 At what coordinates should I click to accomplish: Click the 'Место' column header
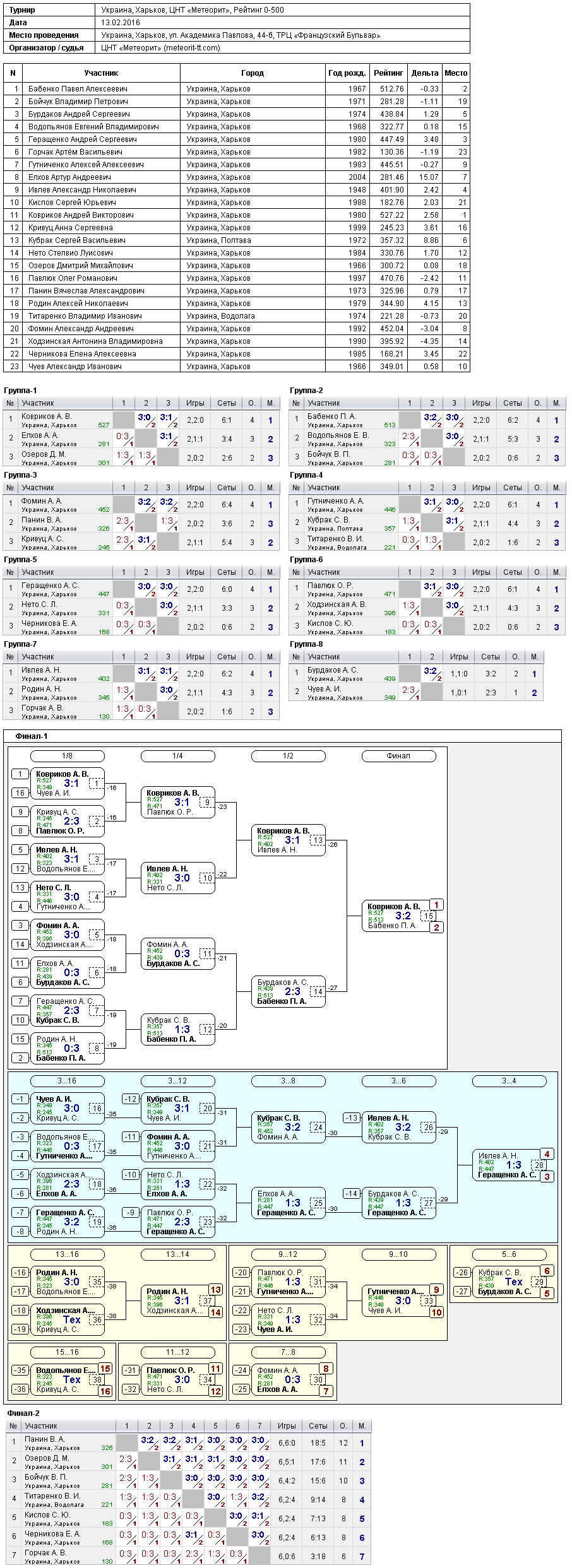[x=456, y=73]
